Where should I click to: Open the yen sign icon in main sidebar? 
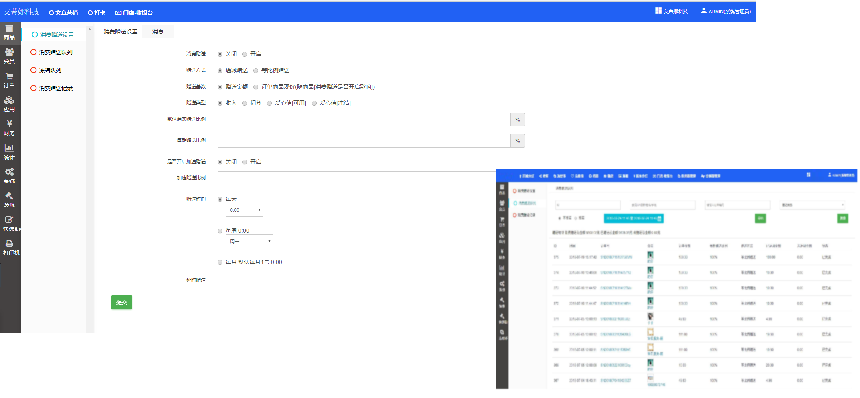[x=9, y=124]
